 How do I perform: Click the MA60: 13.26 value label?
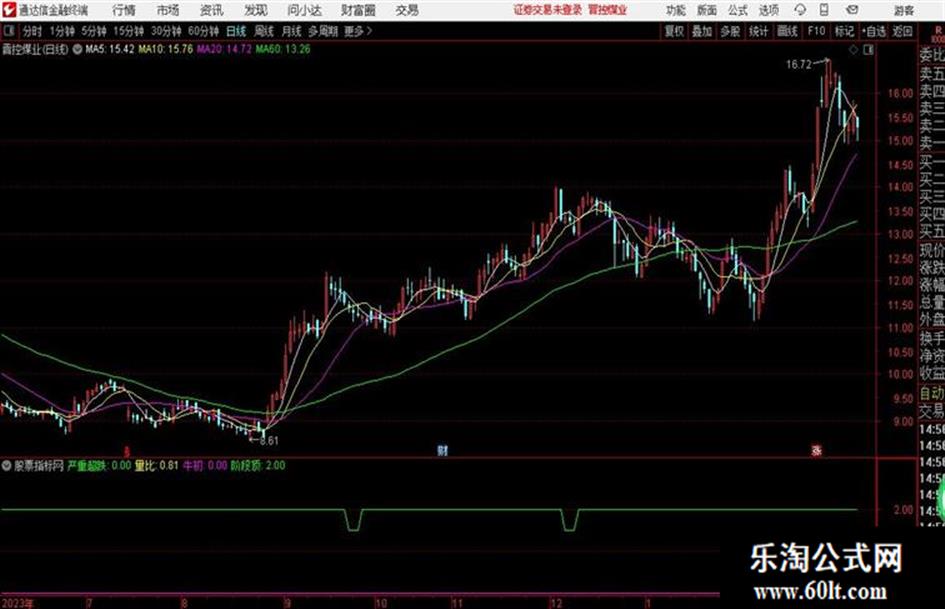pyautogui.click(x=283, y=49)
